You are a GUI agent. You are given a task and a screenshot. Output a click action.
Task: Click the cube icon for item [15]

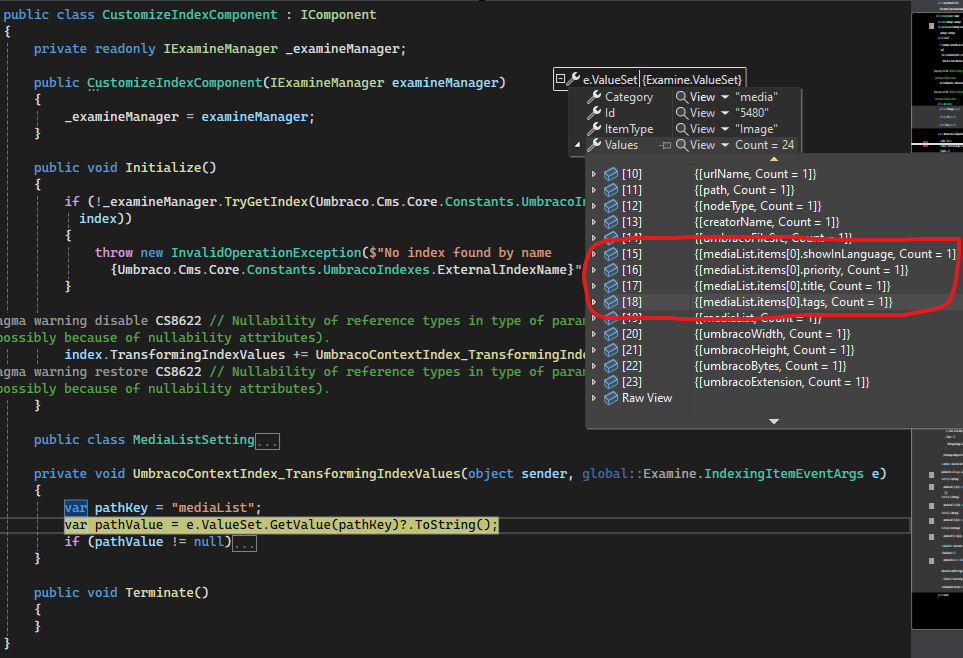pyautogui.click(x=610, y=254)
